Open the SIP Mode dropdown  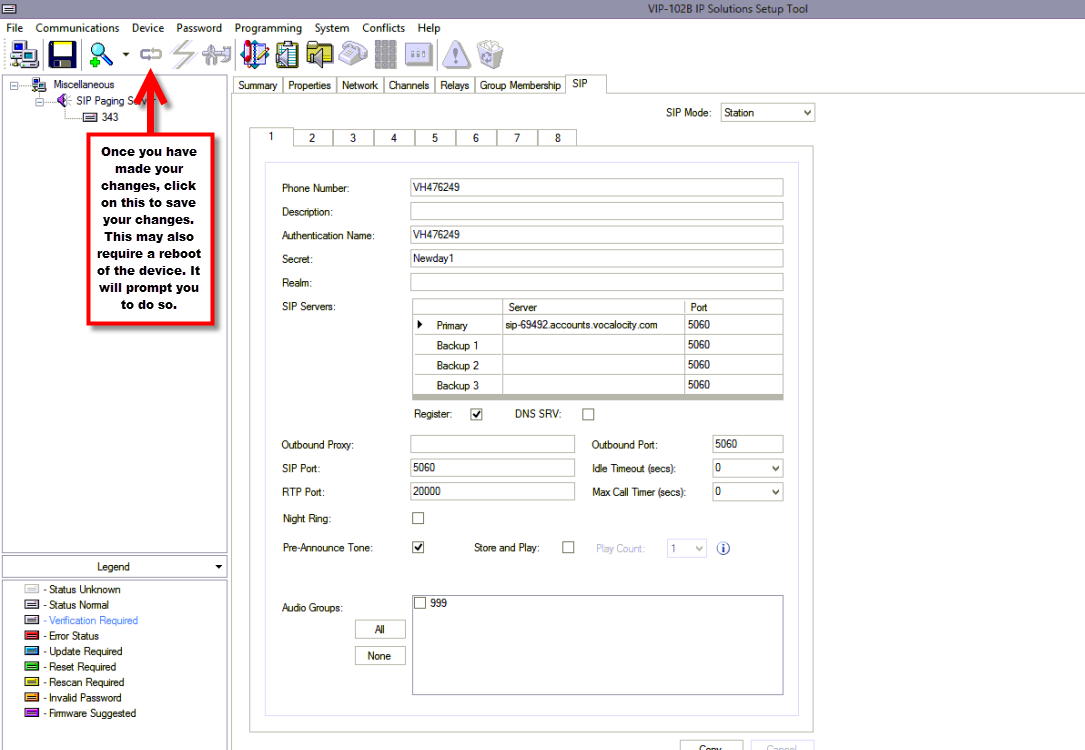pyautogui.click(x=767, y=113)
